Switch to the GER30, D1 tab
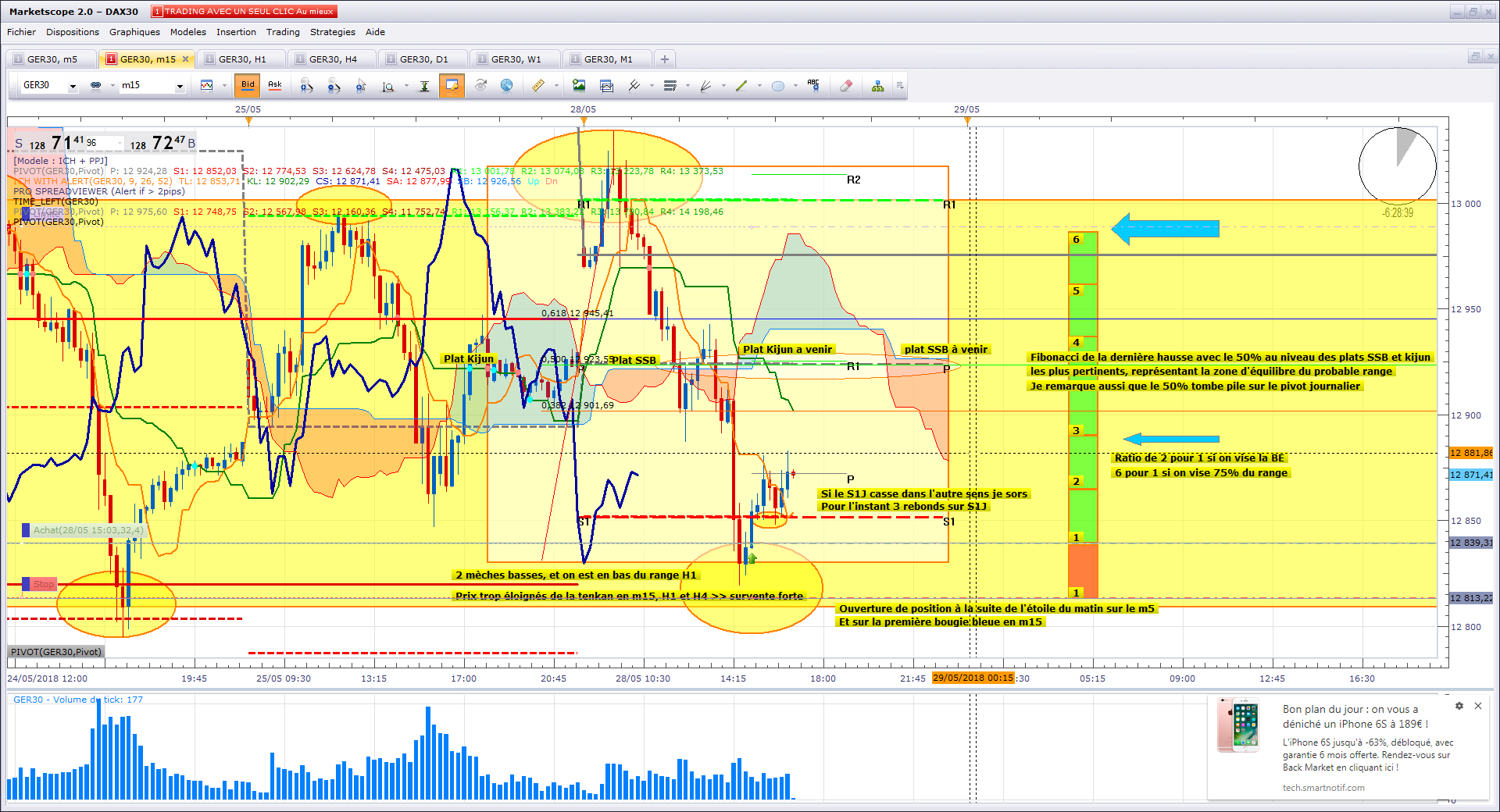The height and width of the screenshot is (812, 1500). click(x=423, y=59)
